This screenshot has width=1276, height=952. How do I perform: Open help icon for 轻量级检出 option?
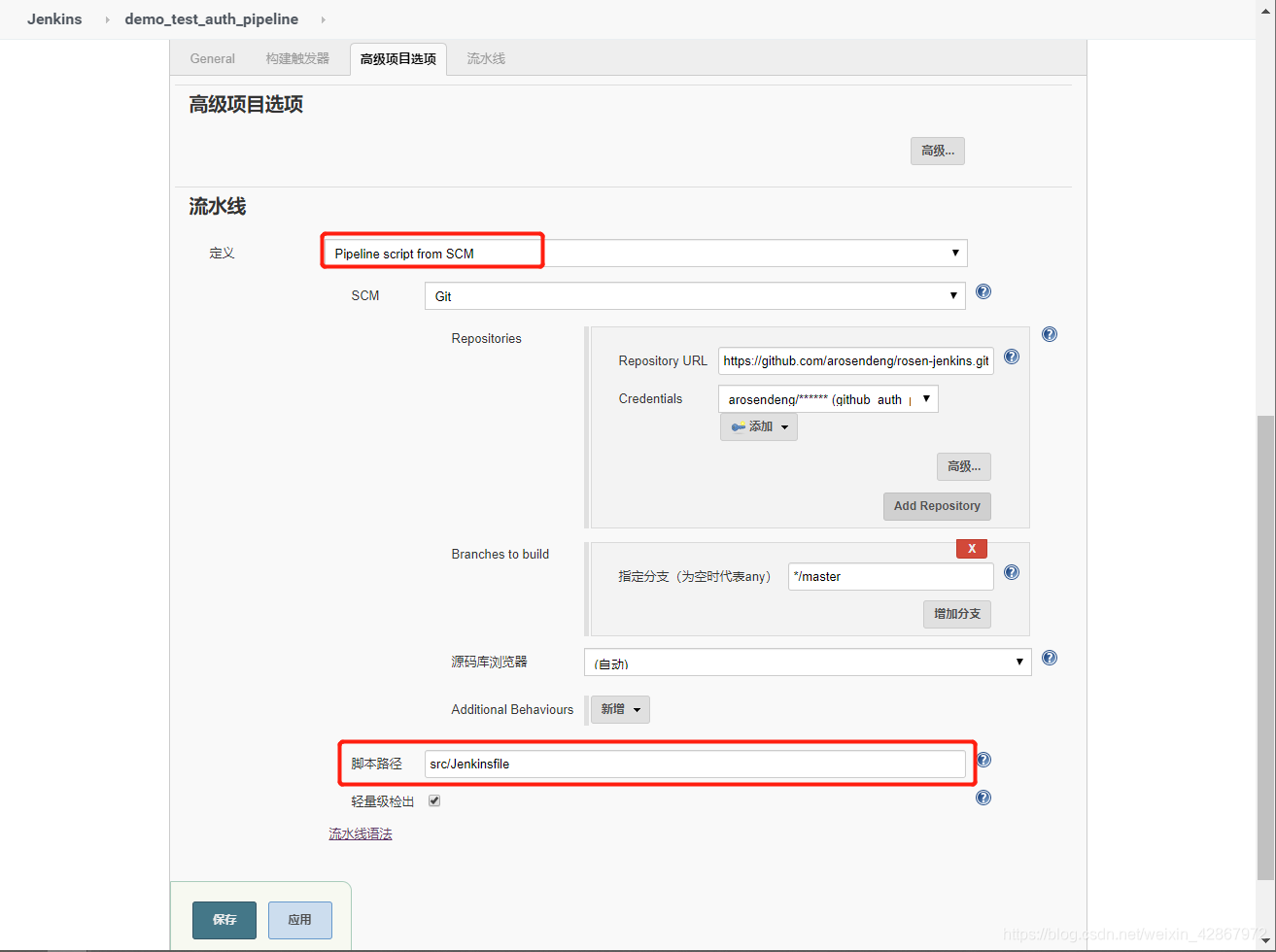(983, 798)
